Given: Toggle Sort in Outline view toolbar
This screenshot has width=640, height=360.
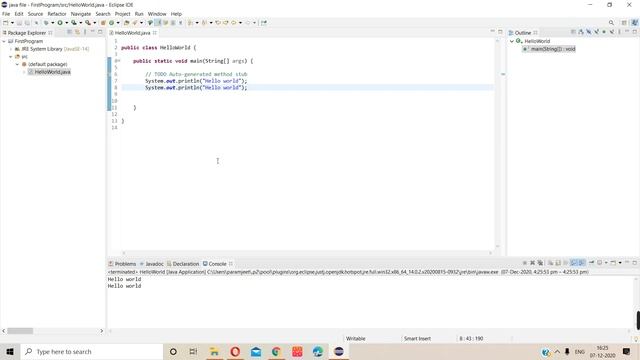Looking at the screenshot, I should [x=581, y=32].
